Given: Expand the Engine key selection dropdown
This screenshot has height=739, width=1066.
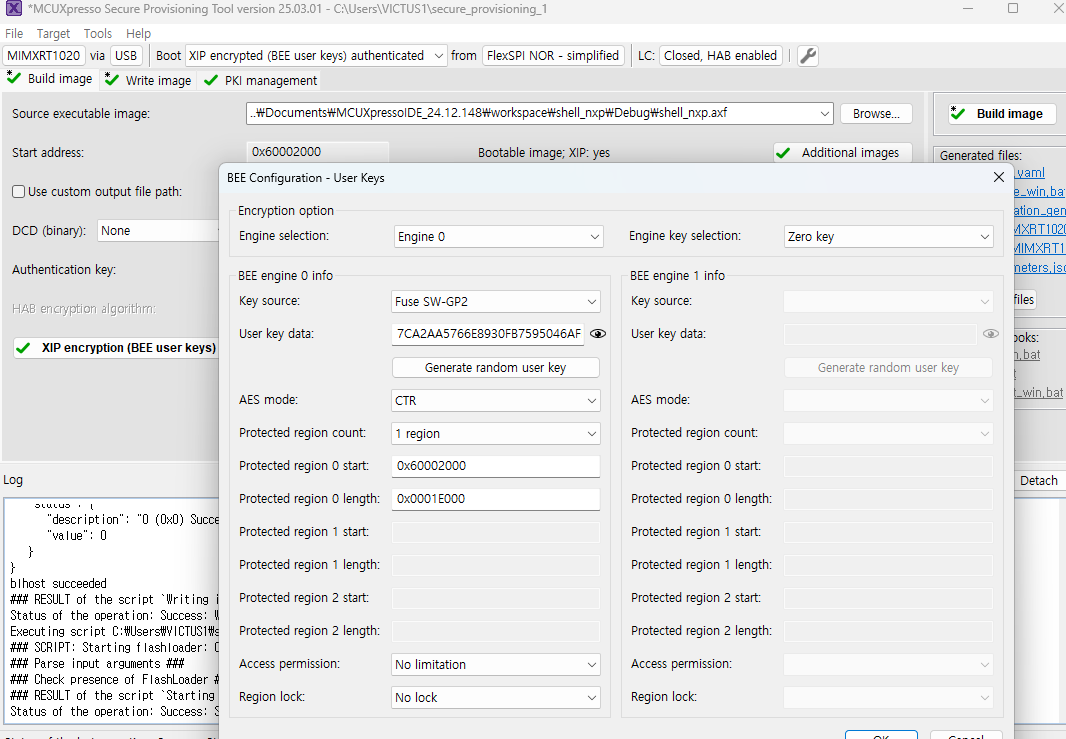Looking at the screenshot, I should pos(888,237).
